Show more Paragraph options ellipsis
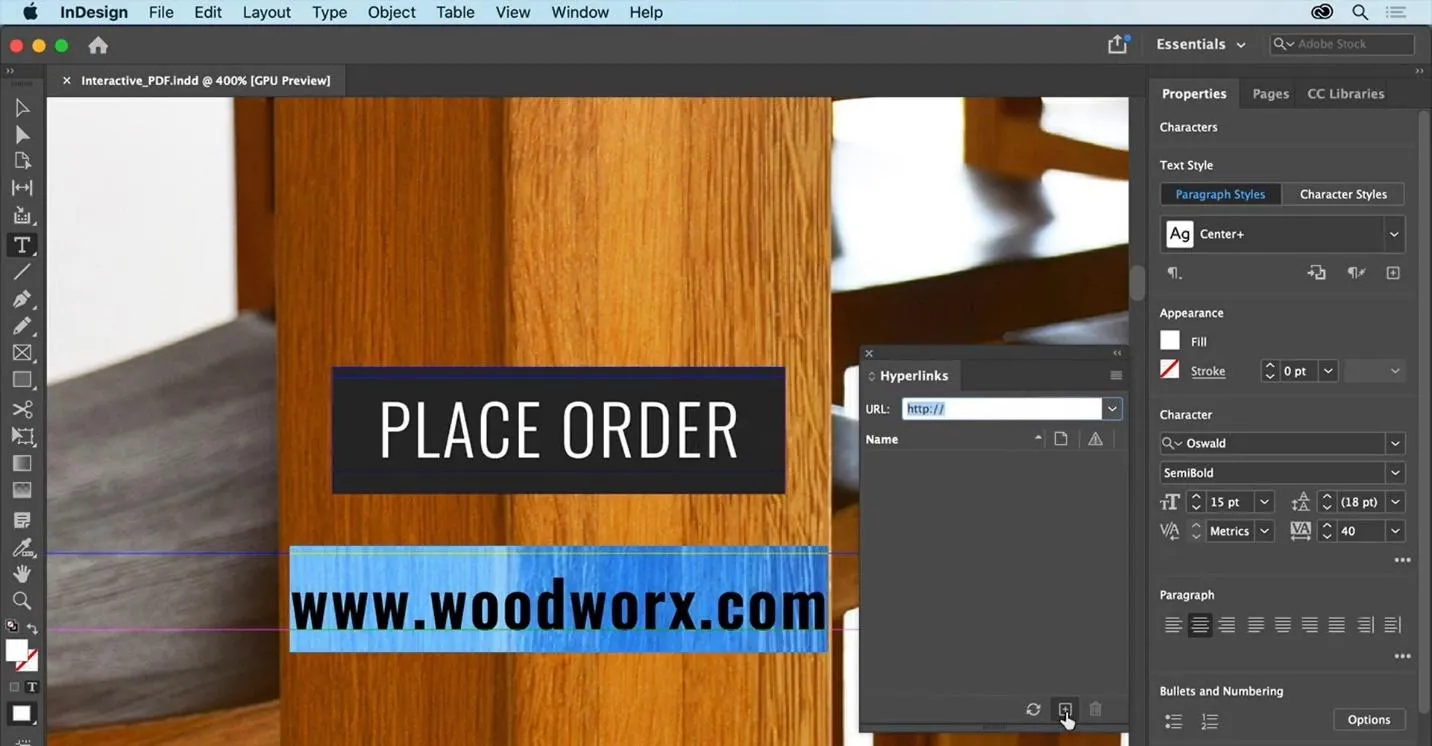The height and width of the screenshot is (746, 1432). [x=1402, y=657]
